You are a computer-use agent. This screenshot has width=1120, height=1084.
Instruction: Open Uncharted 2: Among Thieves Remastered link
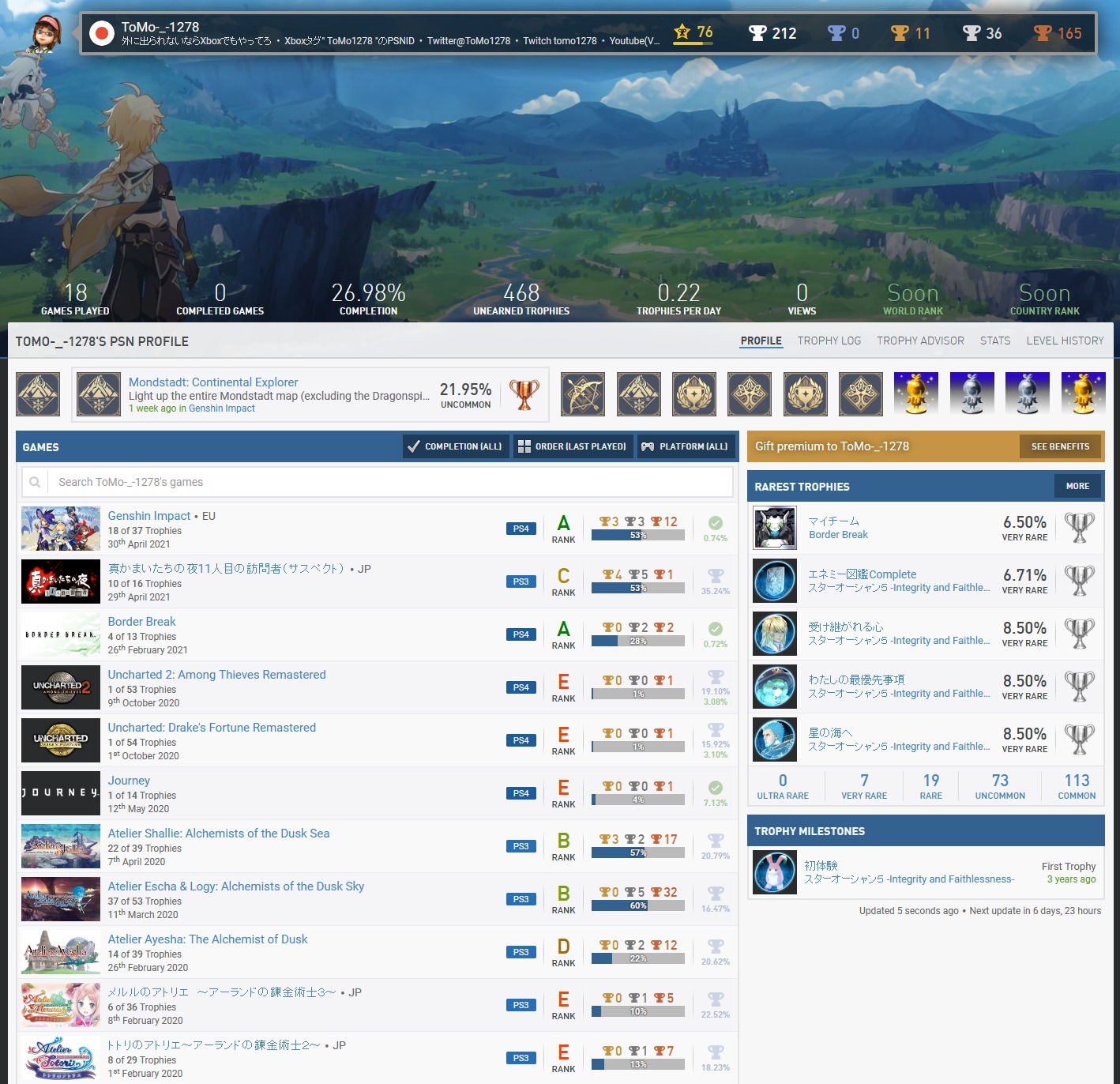[x=217, y=675]
